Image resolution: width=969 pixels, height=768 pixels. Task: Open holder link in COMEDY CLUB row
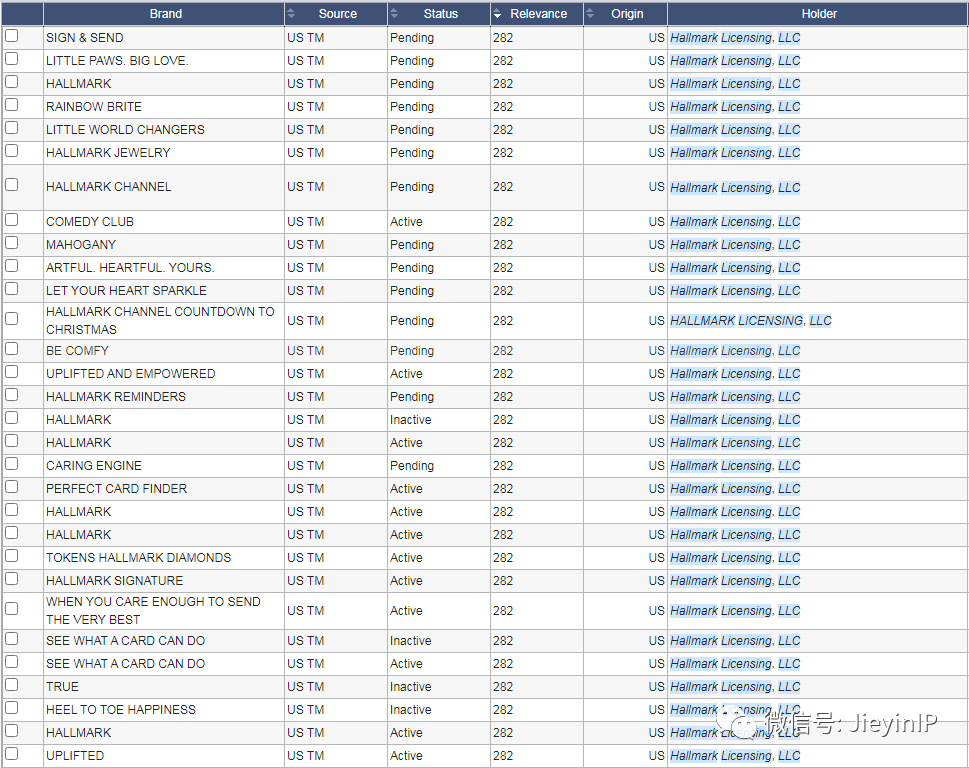(735, 222)
